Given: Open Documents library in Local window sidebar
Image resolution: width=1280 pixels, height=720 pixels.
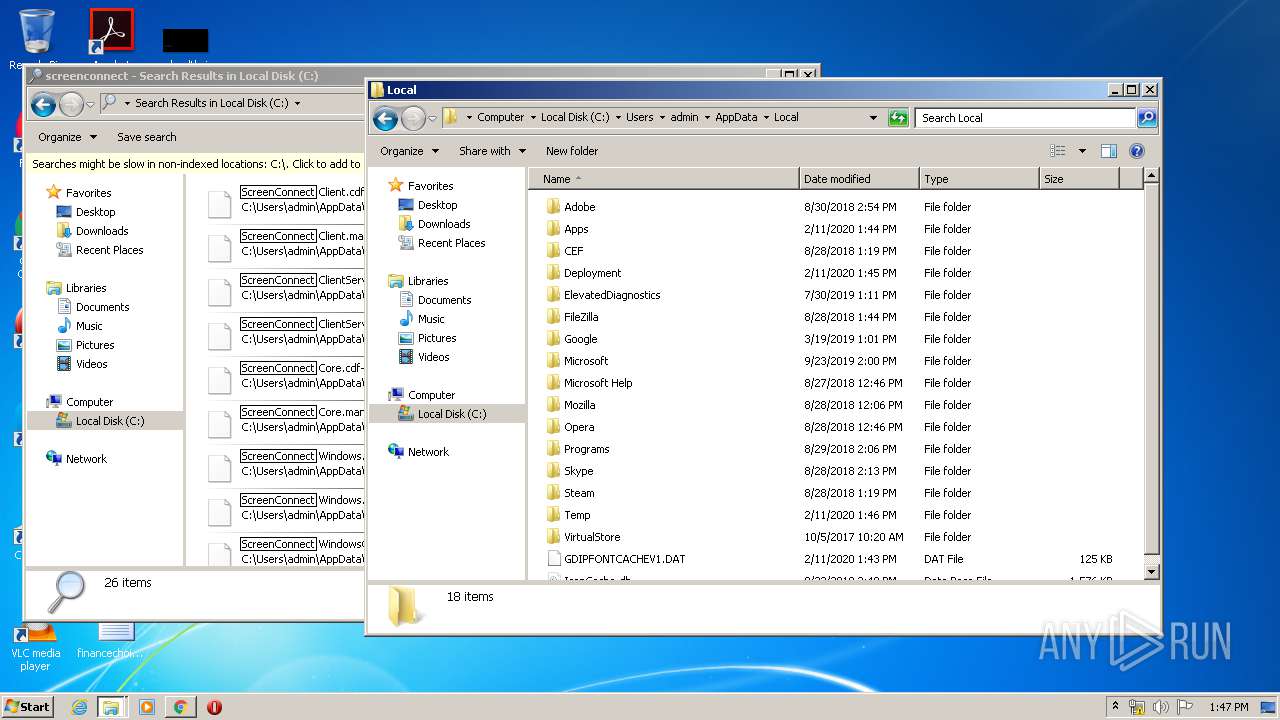Looking at the screenshot, I should [x=444, y=300].
